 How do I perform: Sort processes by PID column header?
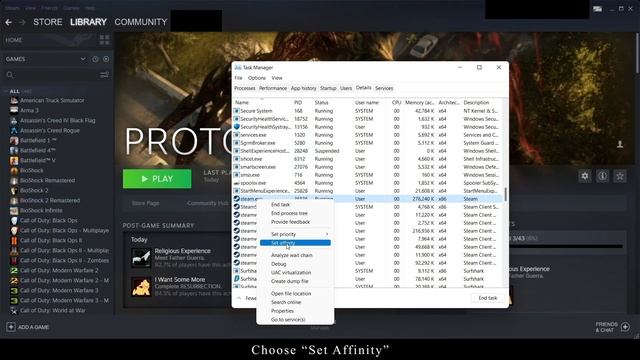298,103
